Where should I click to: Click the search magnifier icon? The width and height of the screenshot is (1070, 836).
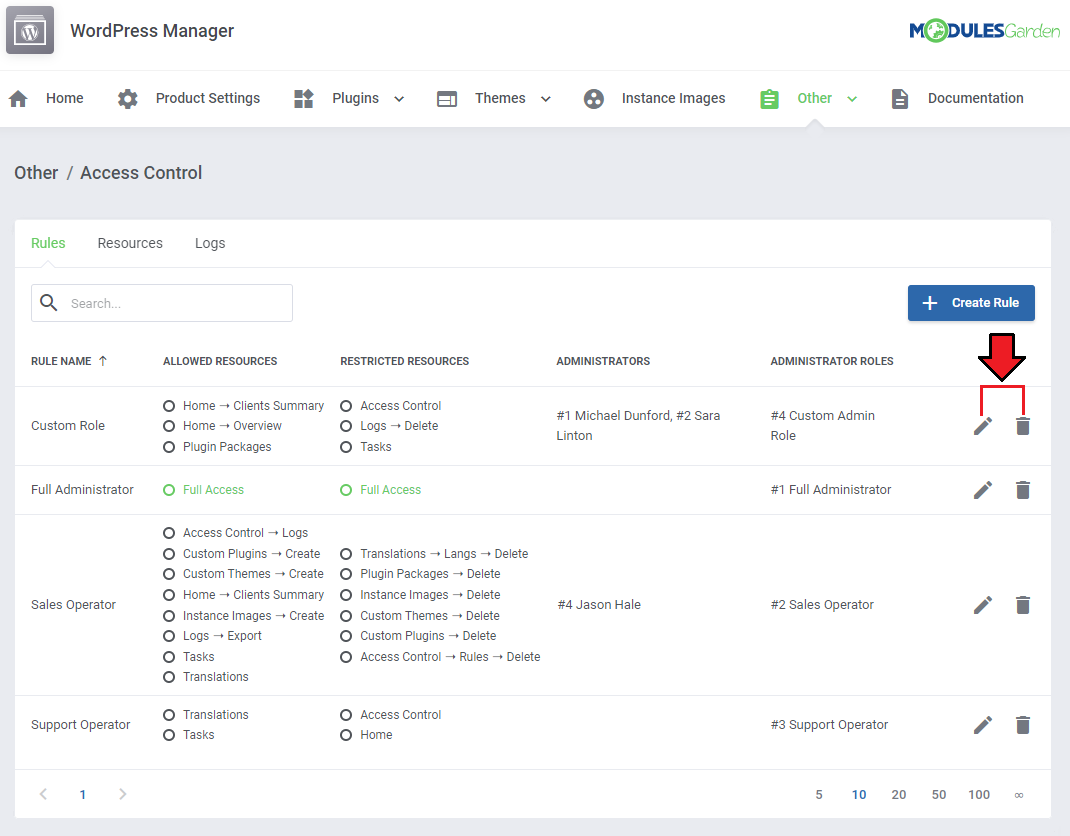pos(48,302)
